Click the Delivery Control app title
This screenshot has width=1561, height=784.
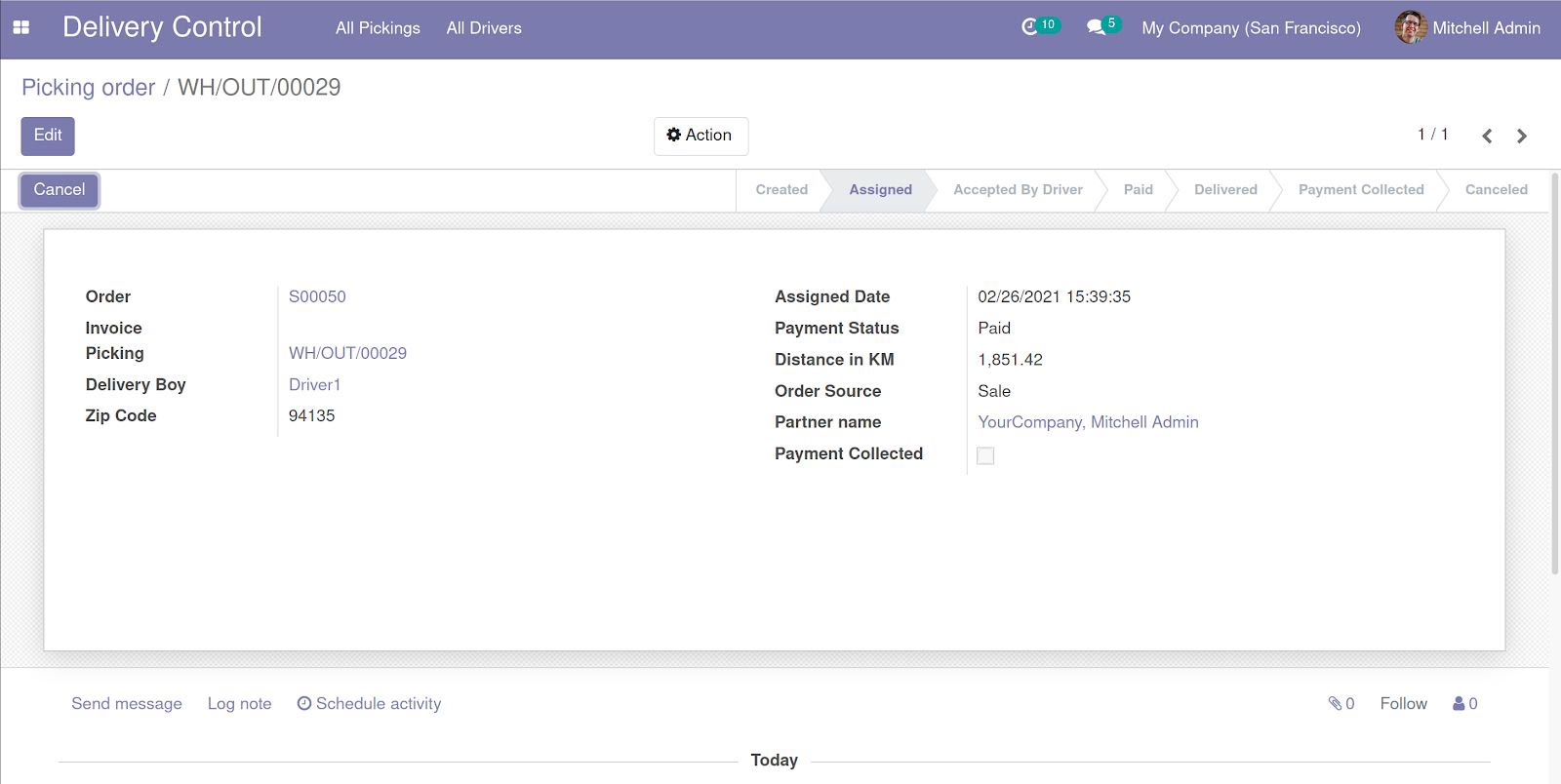click(162, 27)
